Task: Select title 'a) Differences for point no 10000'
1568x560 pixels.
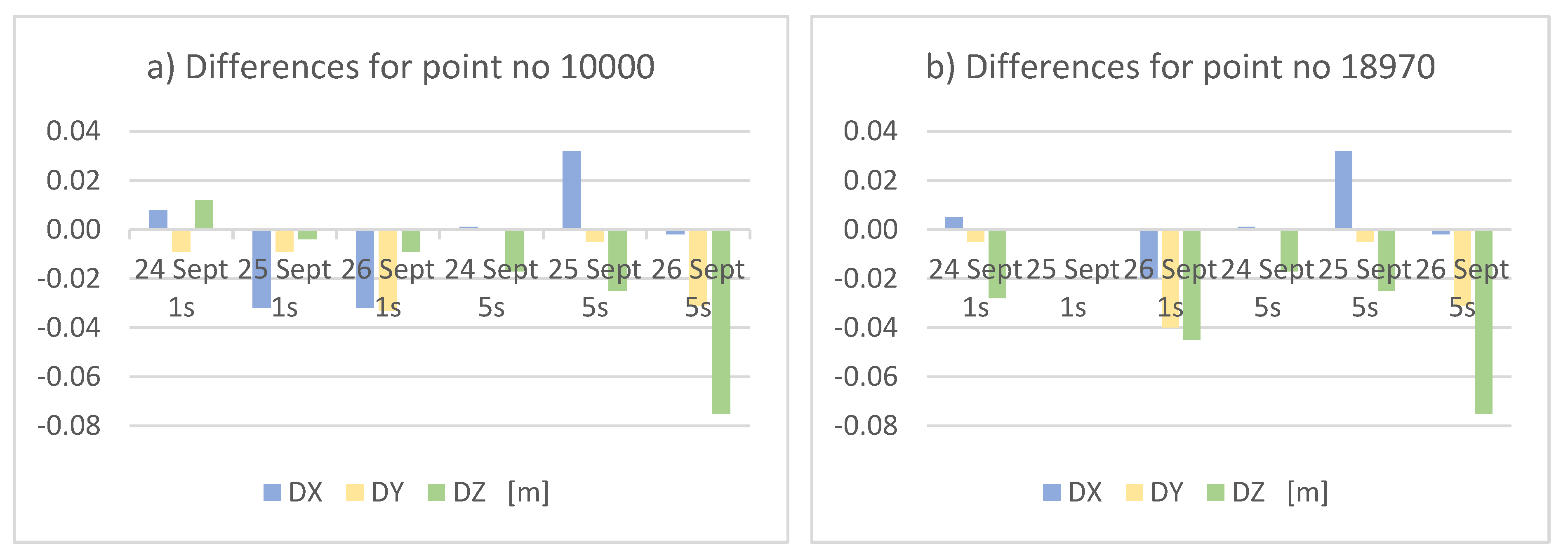Action: coord(400,67)
